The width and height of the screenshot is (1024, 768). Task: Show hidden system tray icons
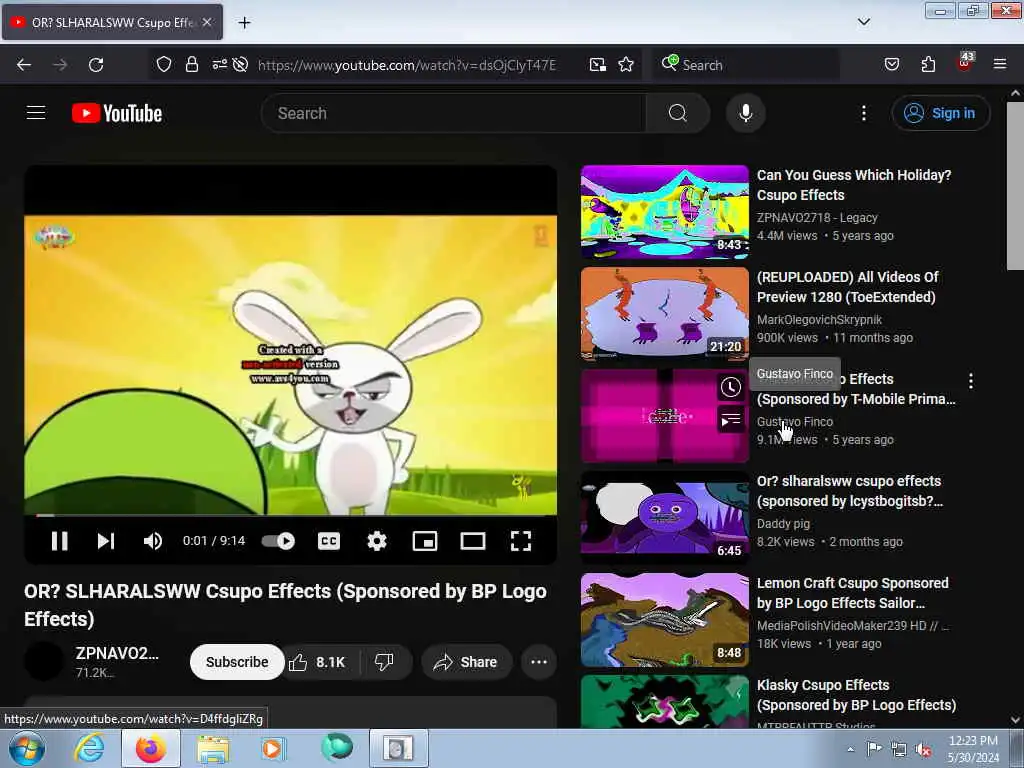tap(850, 749)
